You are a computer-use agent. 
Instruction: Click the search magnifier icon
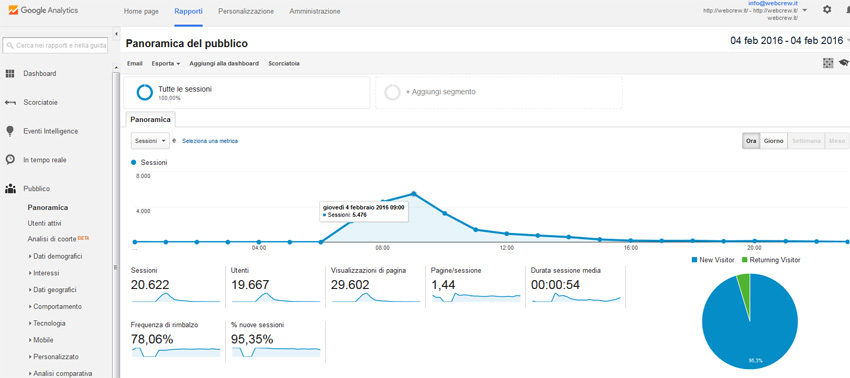click(x=10, y=46)
